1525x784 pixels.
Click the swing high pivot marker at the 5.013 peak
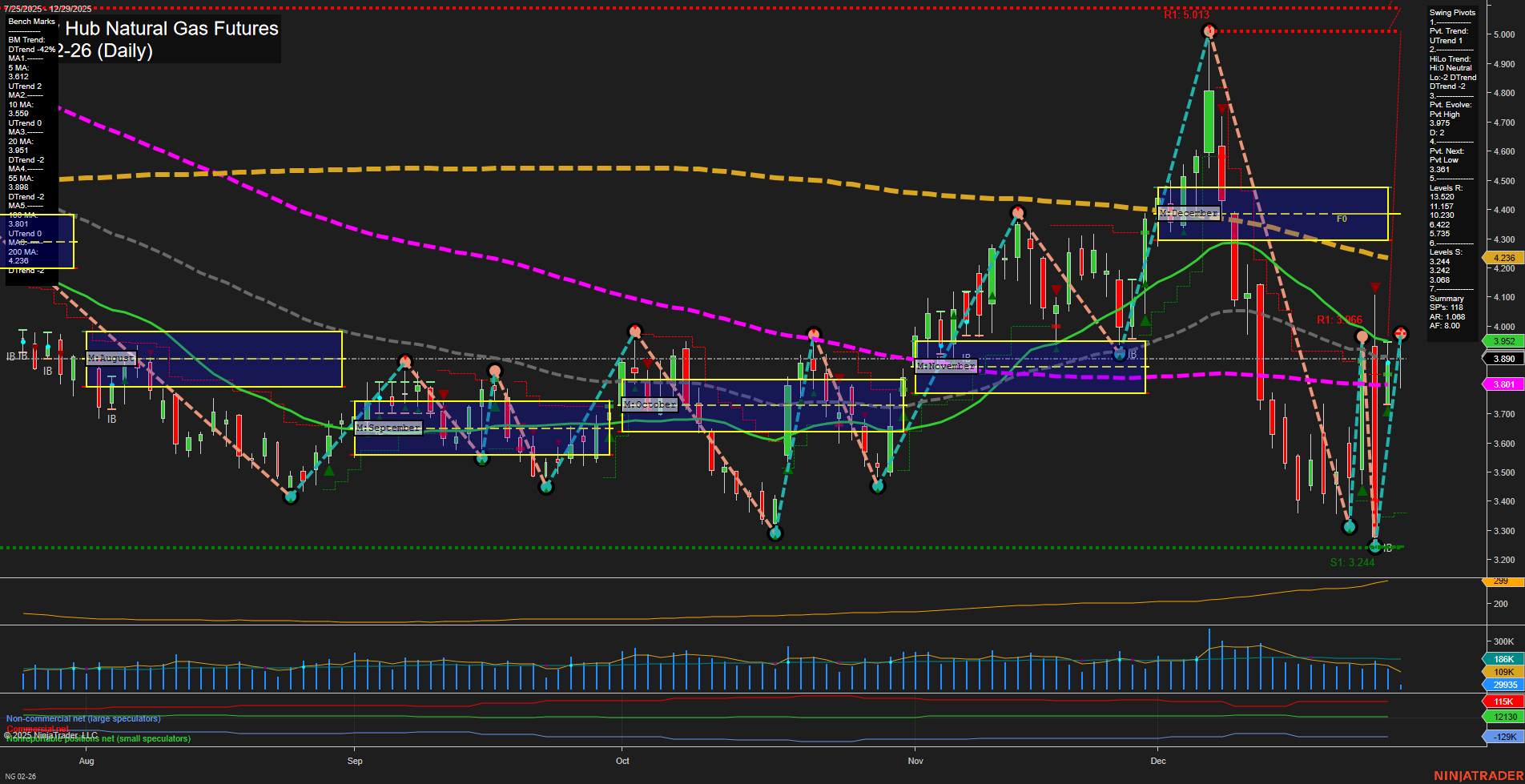(1209, 30)
